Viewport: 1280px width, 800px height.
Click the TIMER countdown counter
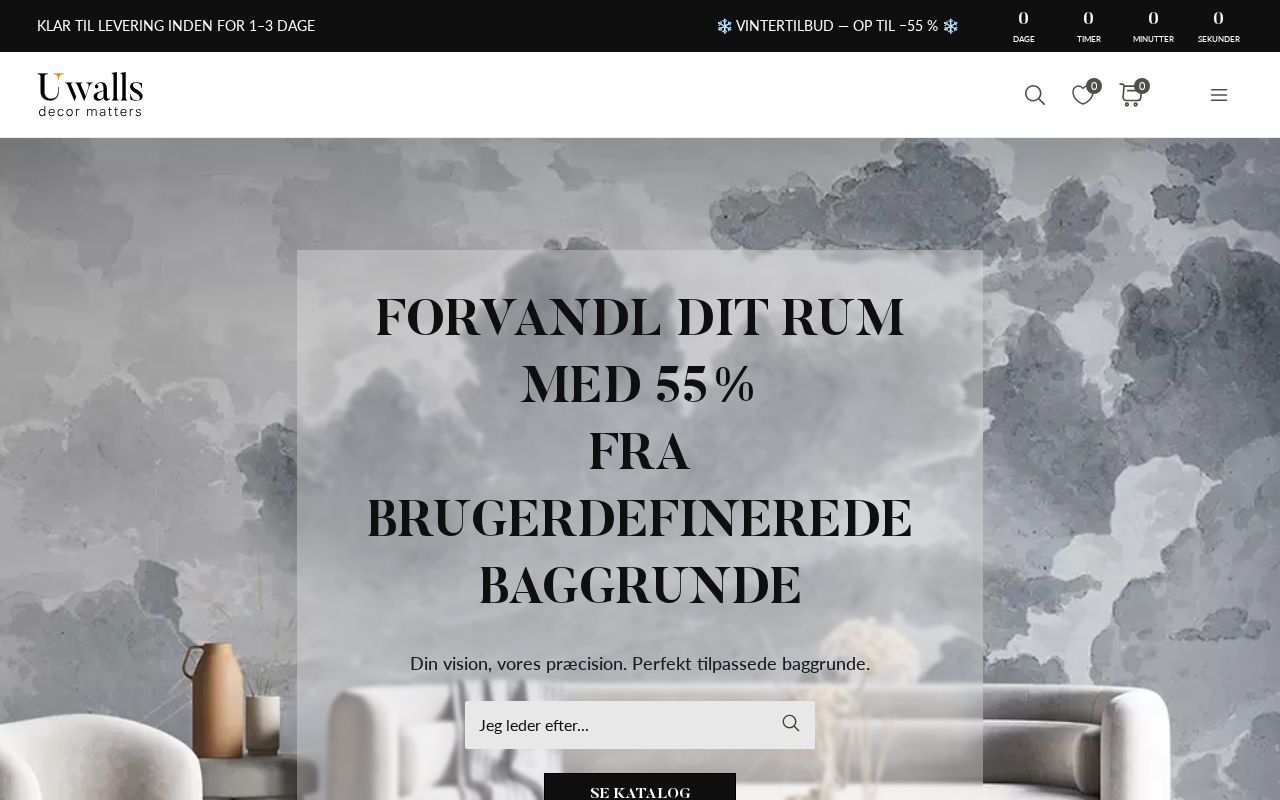(1088, 26)
